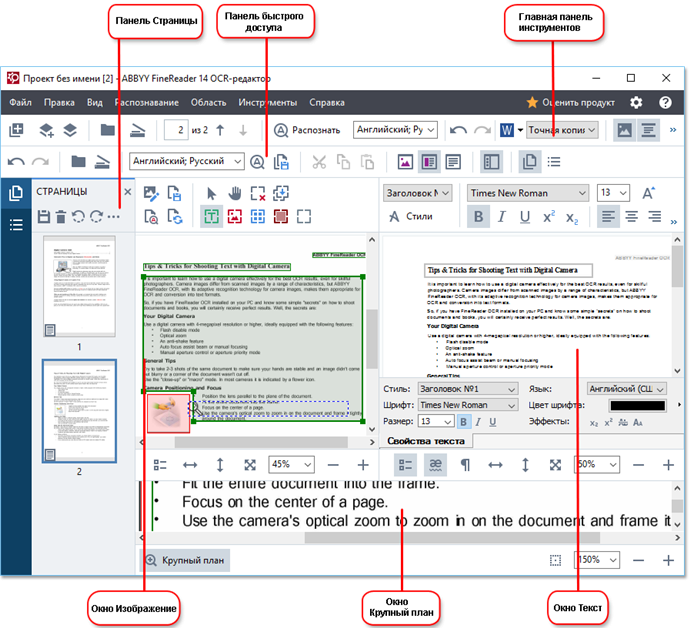This screenshot has width=690, height=628.
Task: Open the 45% zoom dropdown in Image window
Action: (x=291, y=464)
